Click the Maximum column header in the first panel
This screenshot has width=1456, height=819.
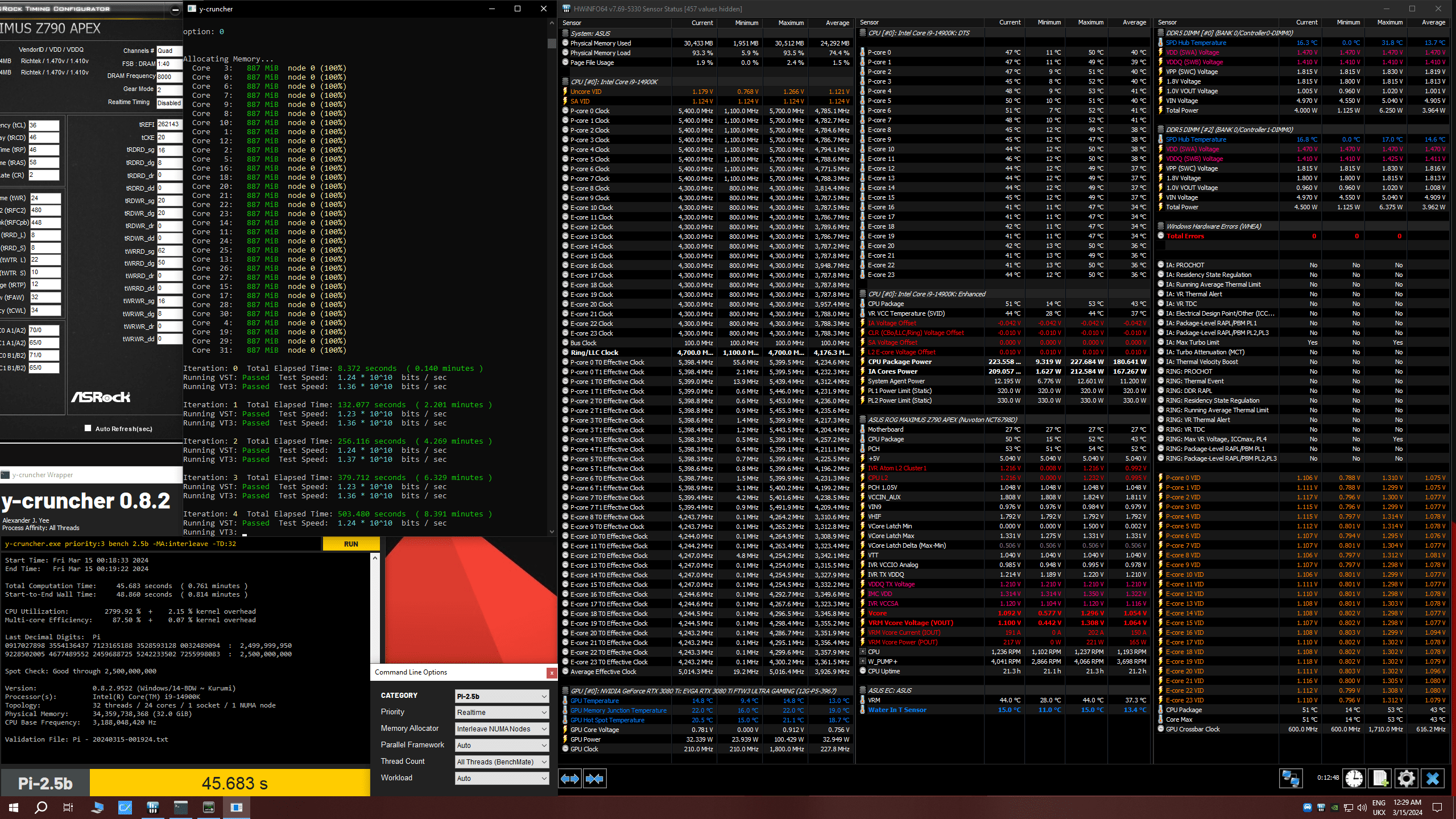[x=785, y=23]
